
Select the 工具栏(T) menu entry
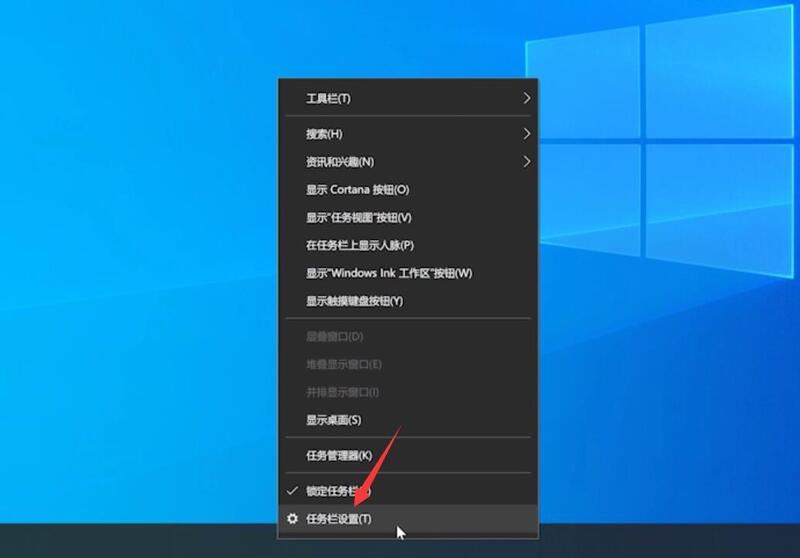click(x=328, y=98)
